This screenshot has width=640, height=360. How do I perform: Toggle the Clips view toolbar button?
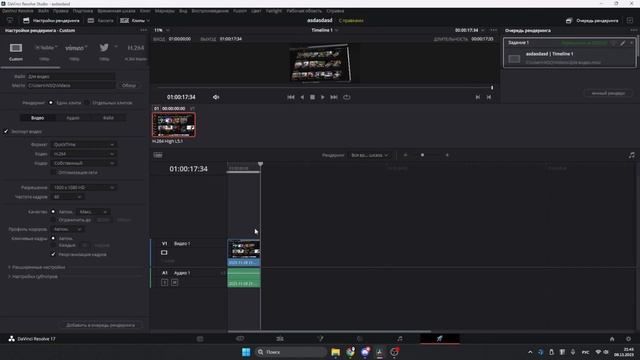click(x=135, y=20)
